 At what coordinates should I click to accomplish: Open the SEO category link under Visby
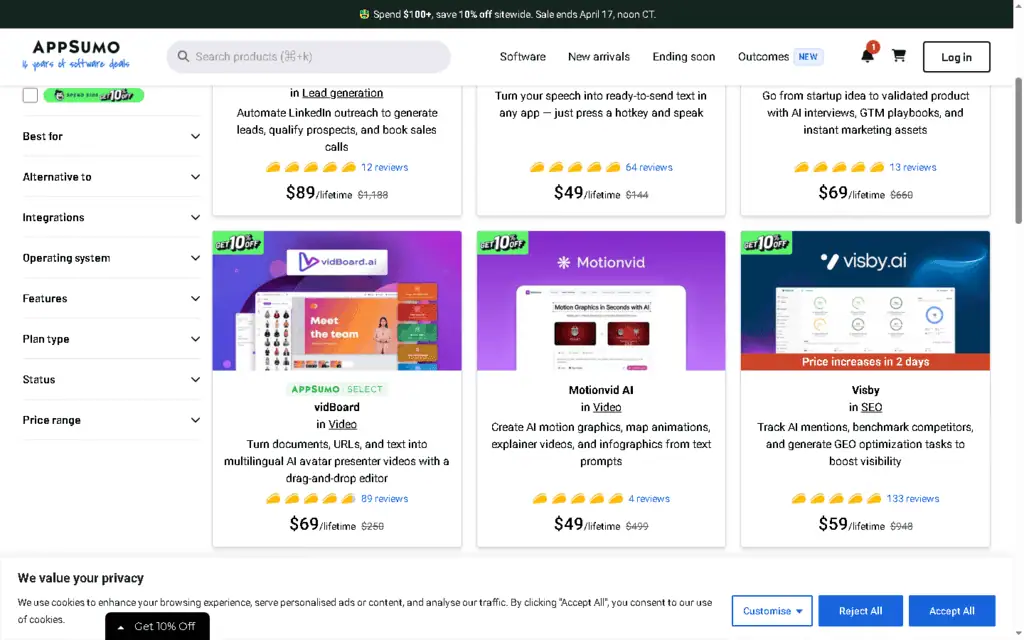tap(871, 408)
